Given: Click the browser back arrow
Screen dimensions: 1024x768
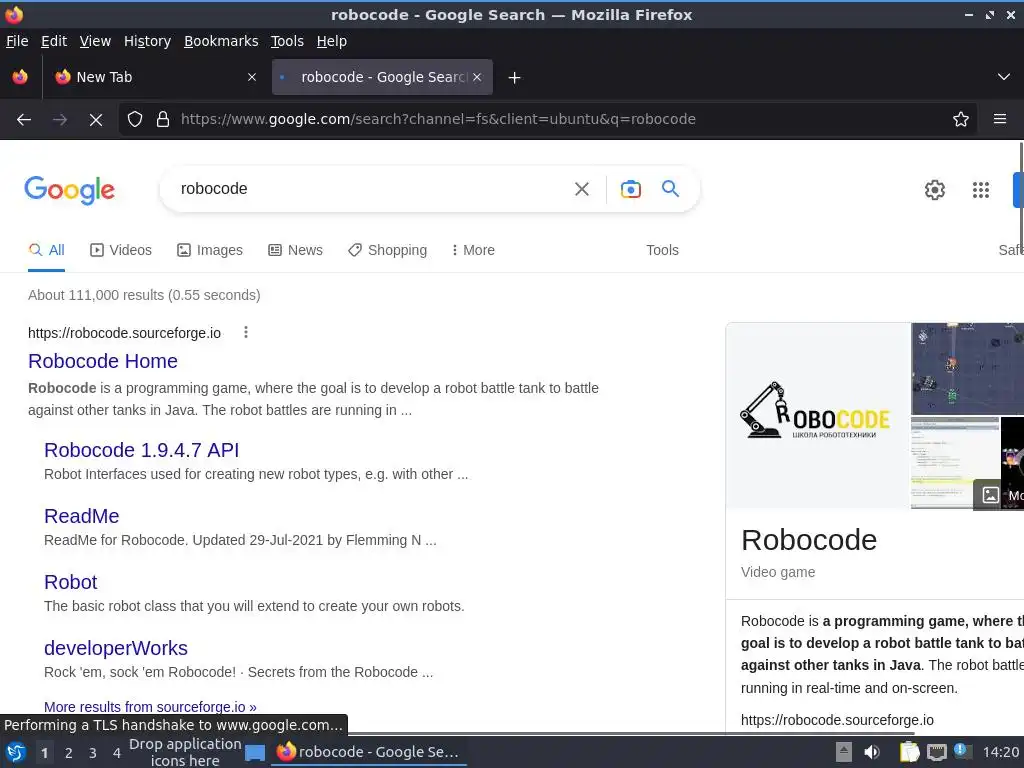Looking at the screenshot, I should [24, 120].
